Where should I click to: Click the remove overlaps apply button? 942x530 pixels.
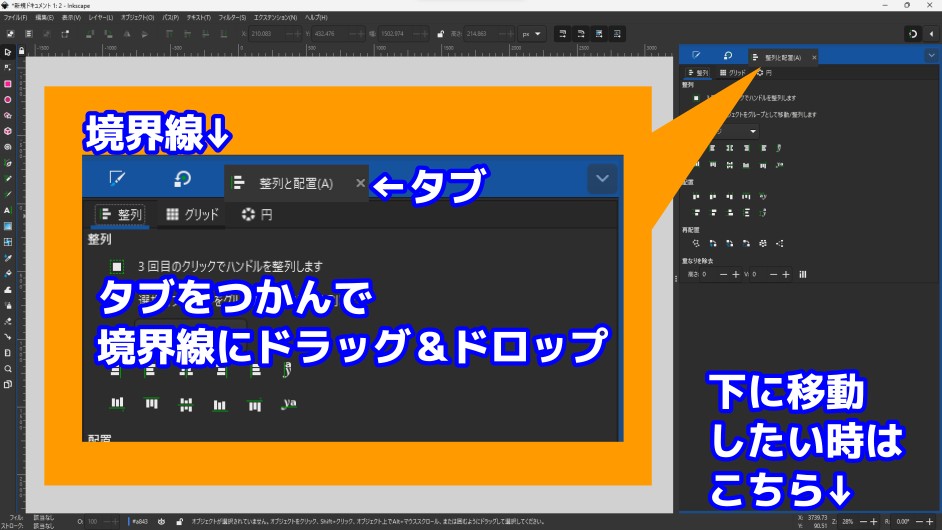point(803,275)
